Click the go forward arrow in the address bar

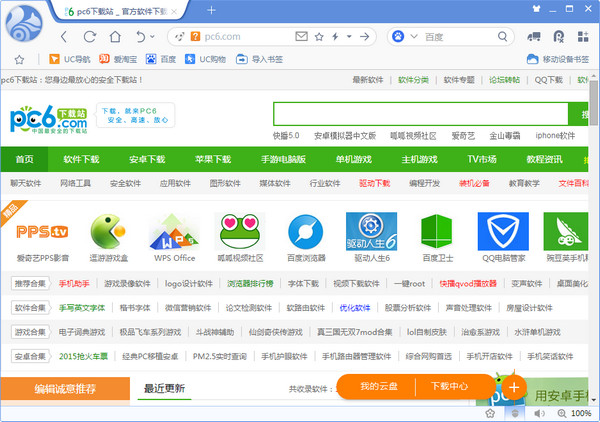pyautogui.click(x=365, y=37)
